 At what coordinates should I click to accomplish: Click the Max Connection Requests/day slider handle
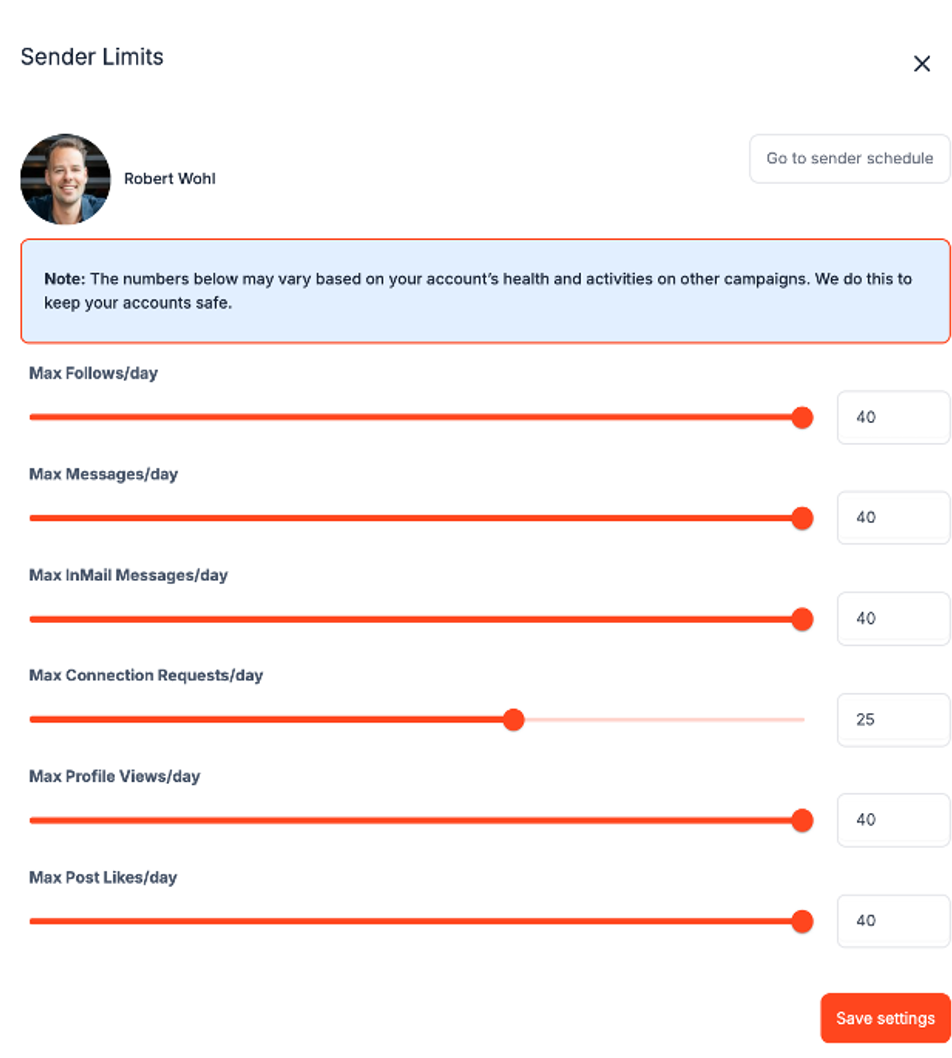[x=514, y=720]
